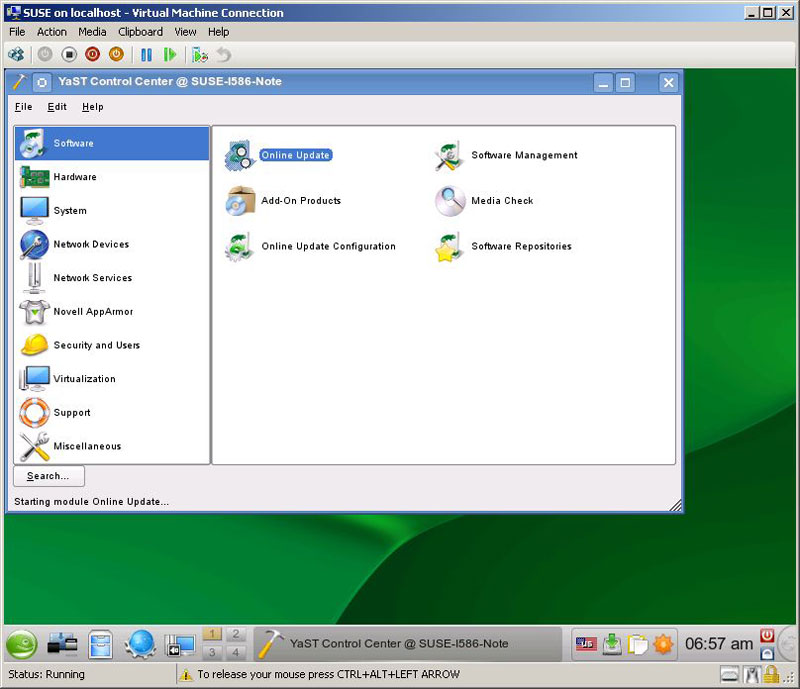Switch to virtual desktop 3
Screen dimensions: 800x689
(212, 652)
